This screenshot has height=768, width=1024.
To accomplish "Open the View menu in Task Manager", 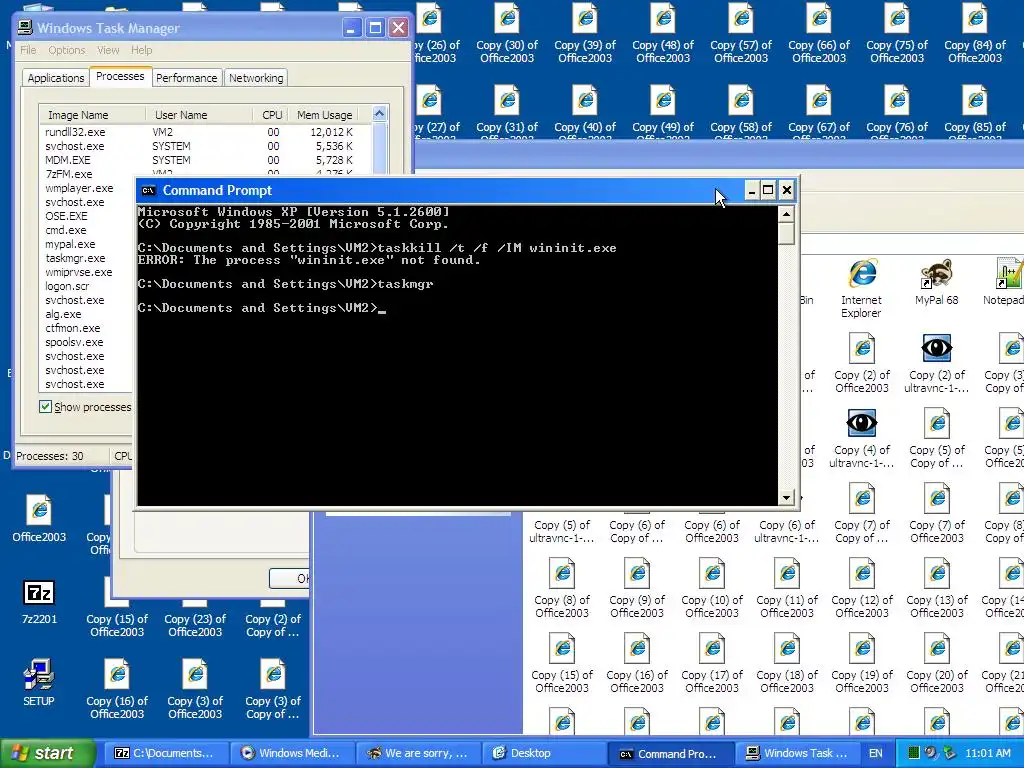I will tap(108, 50).
